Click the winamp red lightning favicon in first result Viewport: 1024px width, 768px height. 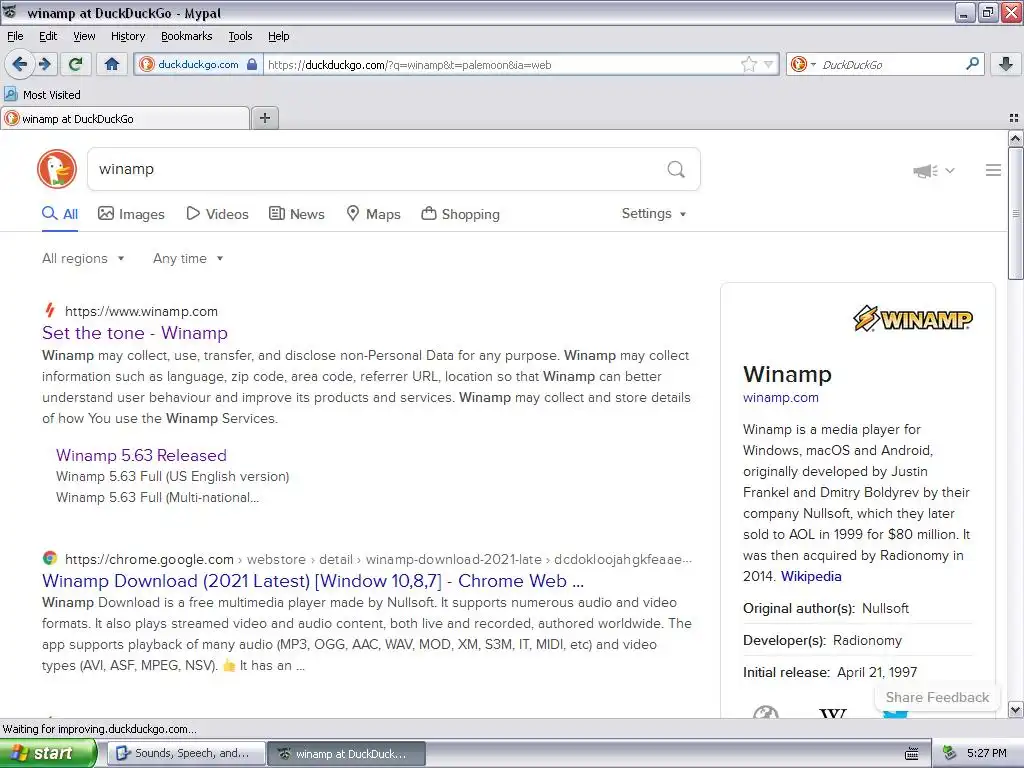click(x=50, y=310)
